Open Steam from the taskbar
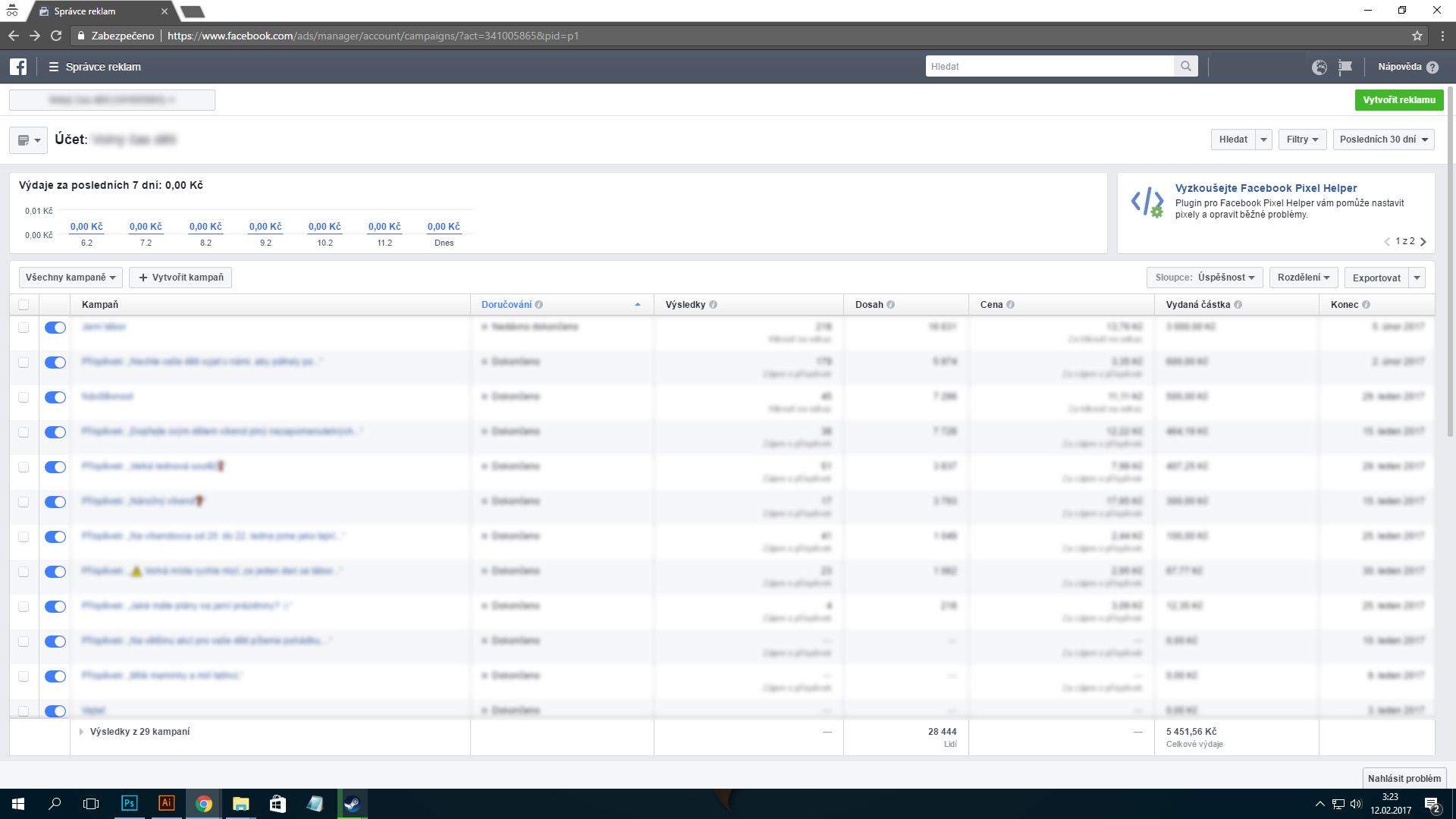 [352, 803]
